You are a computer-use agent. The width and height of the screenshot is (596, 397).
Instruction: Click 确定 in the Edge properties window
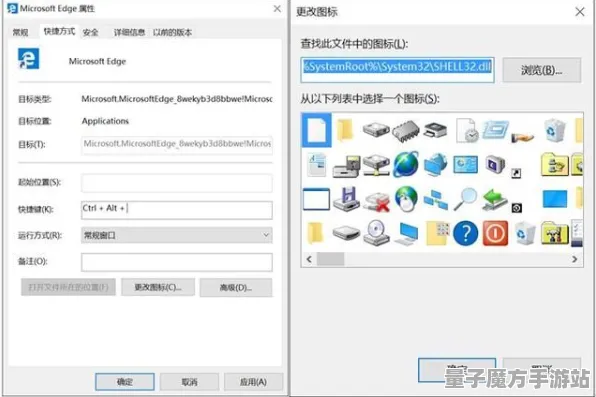point(125,382)
